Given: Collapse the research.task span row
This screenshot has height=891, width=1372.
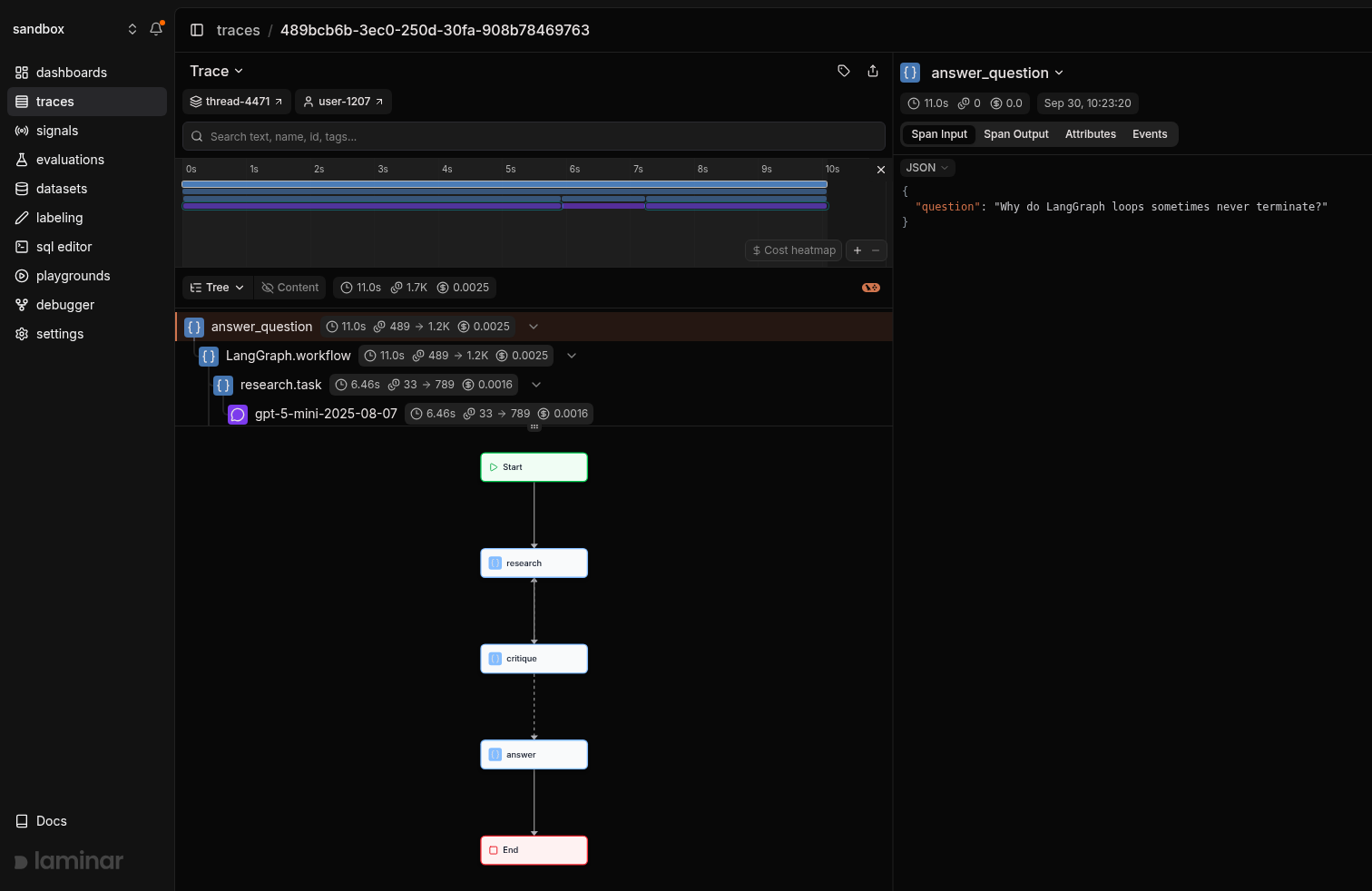Looking at the screenshot, I should 536,385.
